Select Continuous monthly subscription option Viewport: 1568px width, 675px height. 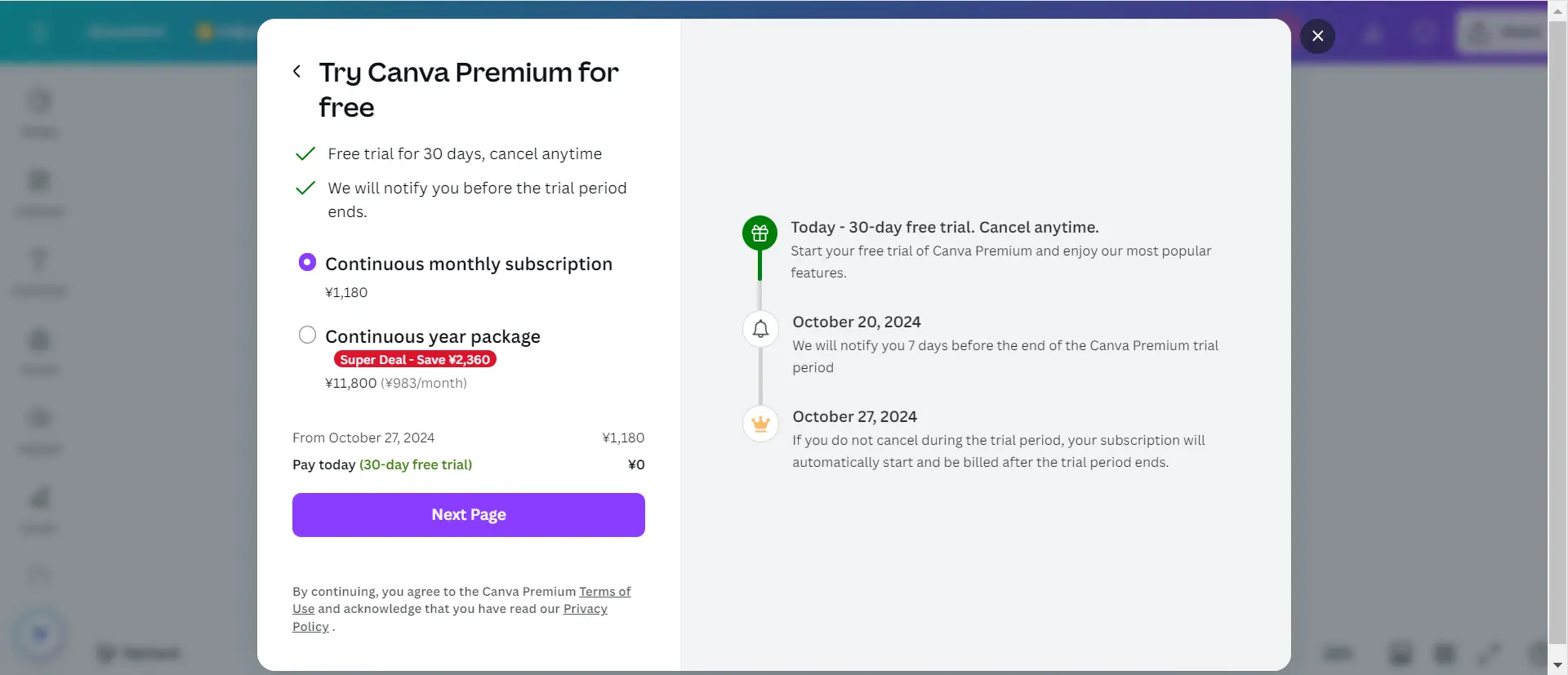(x=307, y=262)
